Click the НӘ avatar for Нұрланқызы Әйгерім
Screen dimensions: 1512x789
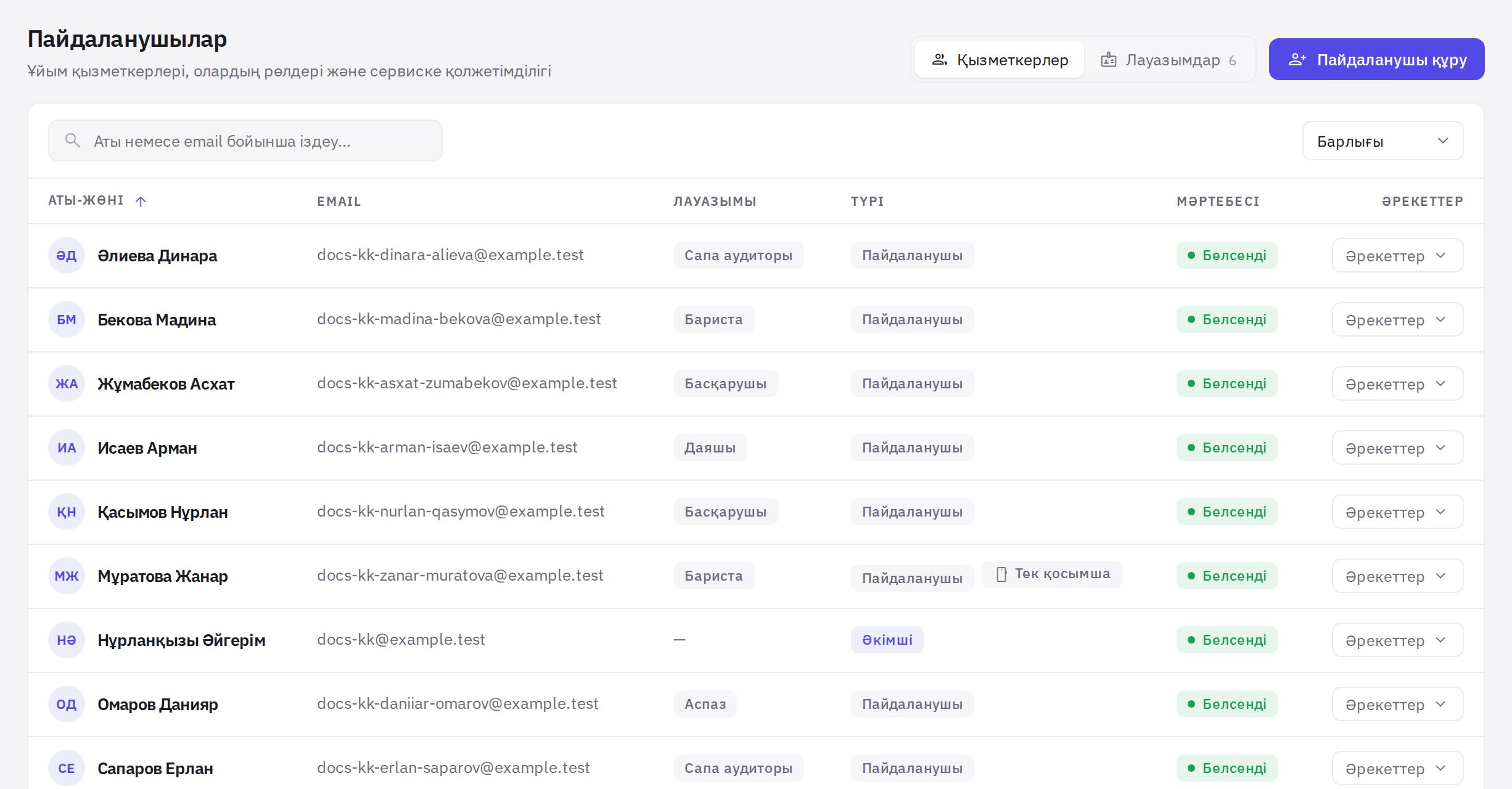coord(67,640)
